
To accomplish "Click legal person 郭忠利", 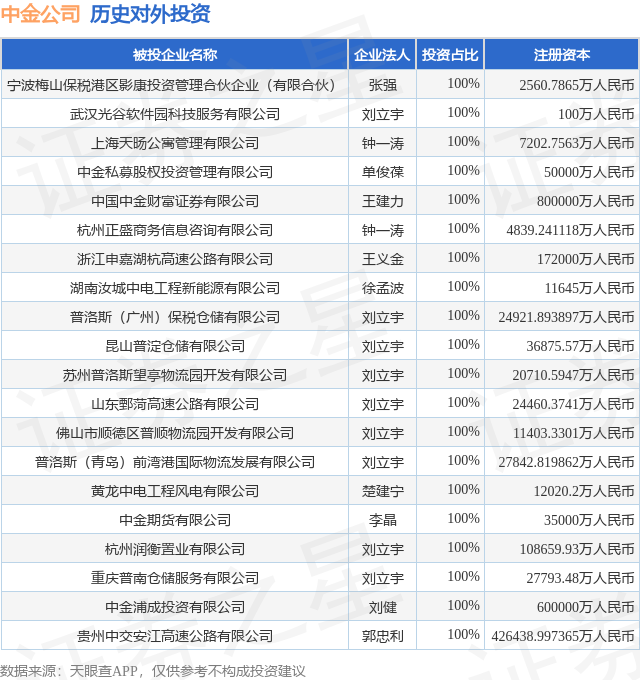I will (382, 636).
